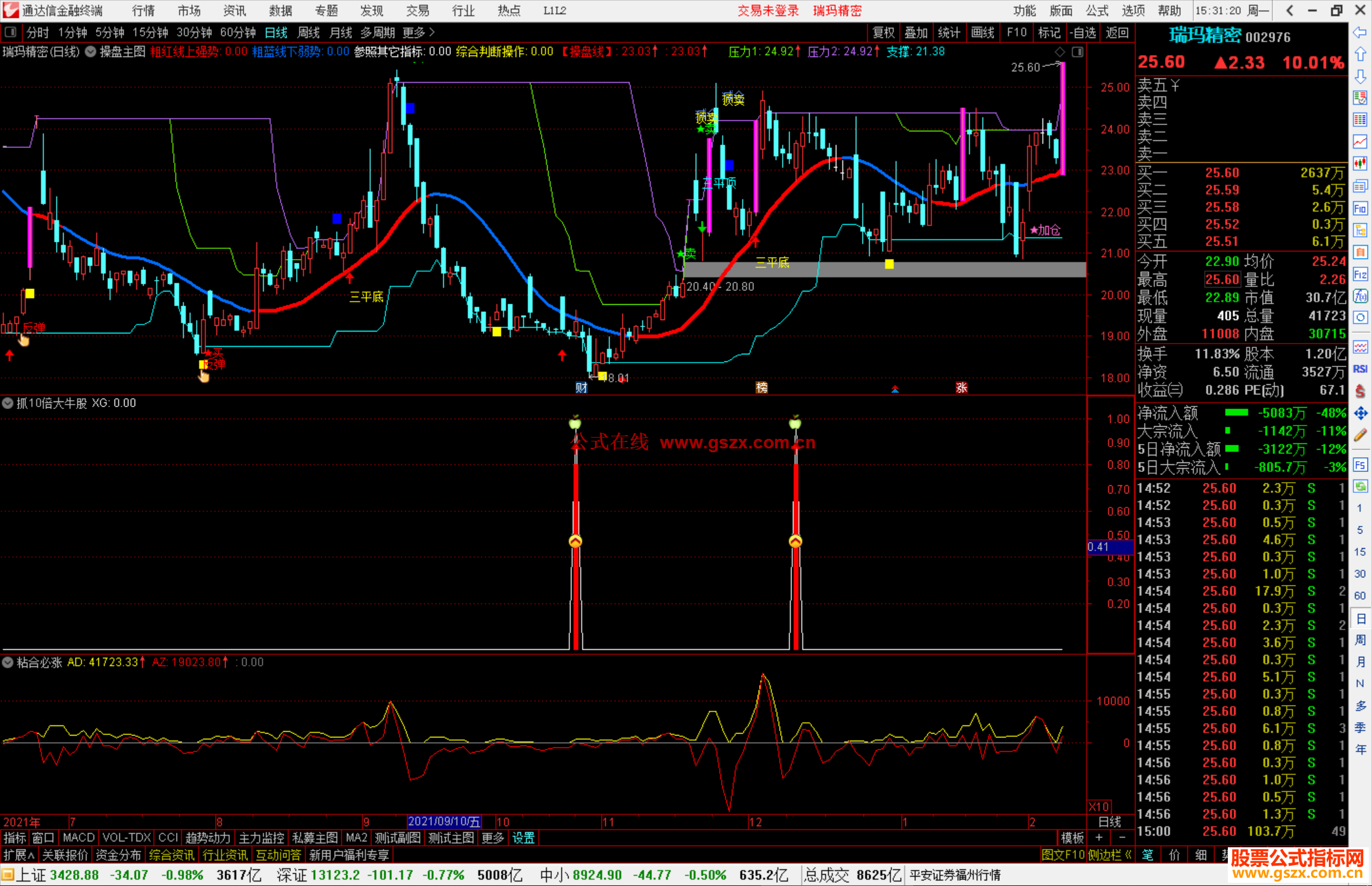Open the 行情 menu
This screenshot has height=886, width=1372.
144,11
